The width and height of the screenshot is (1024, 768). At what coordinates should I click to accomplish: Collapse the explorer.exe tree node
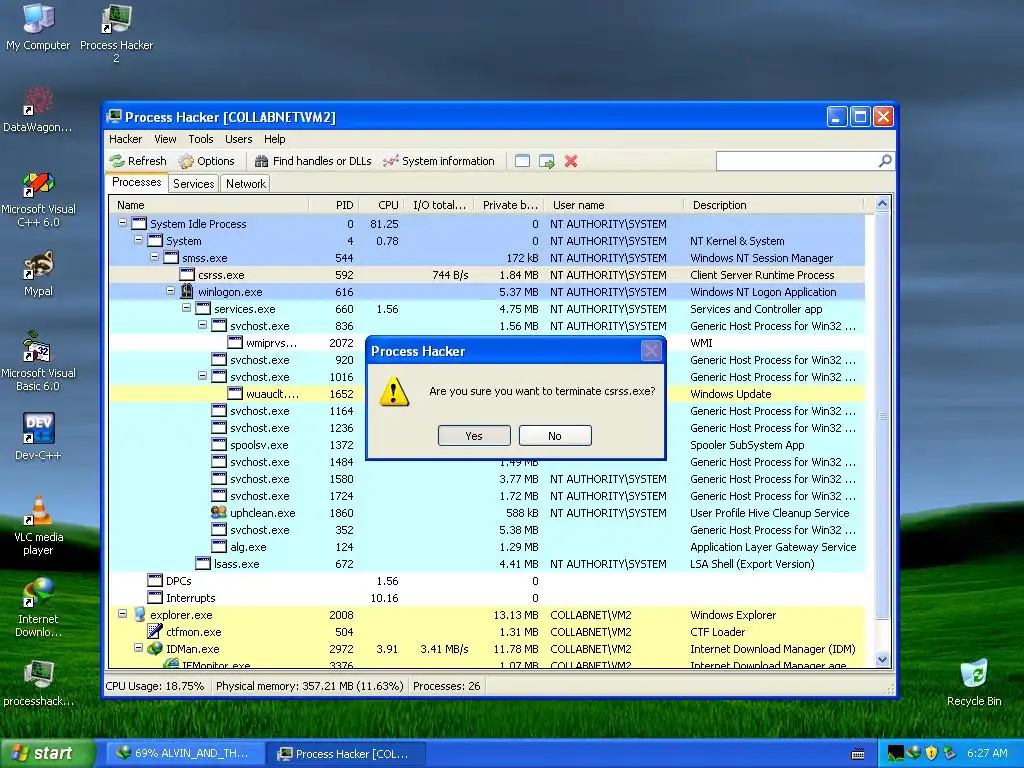click(x=122, y=614)
